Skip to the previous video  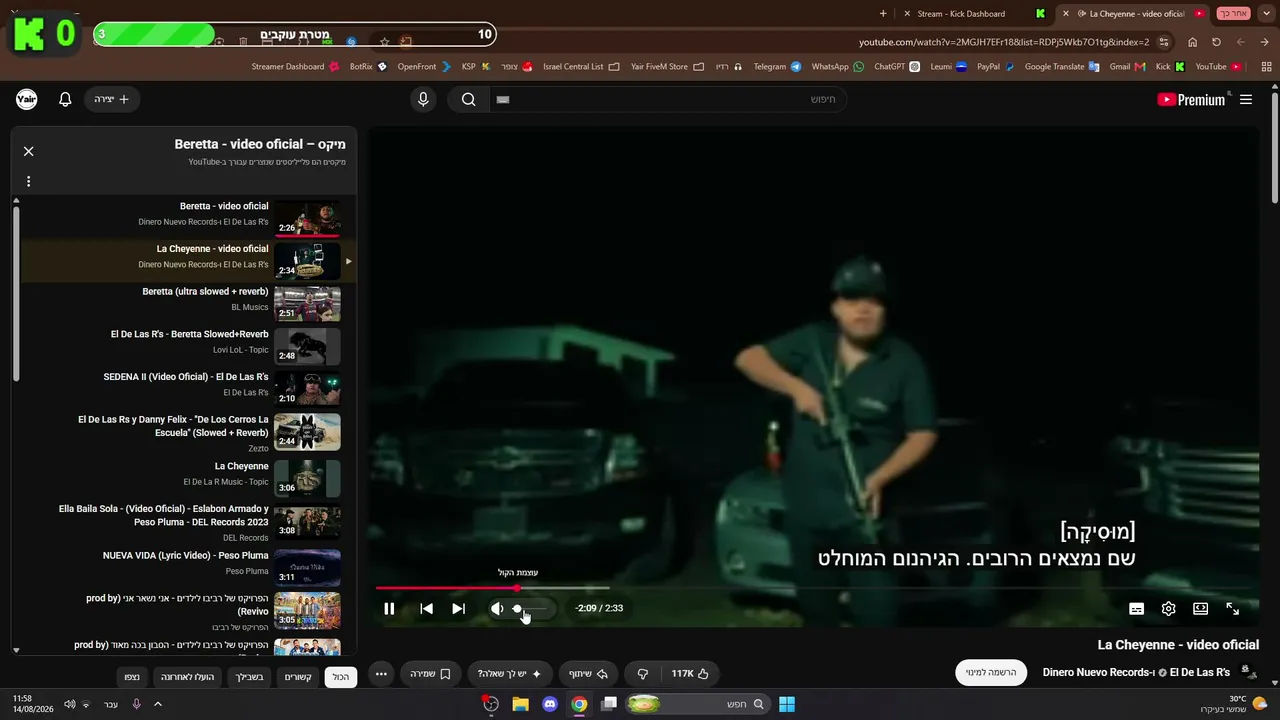pyautogui.click(x=427, y=608)
